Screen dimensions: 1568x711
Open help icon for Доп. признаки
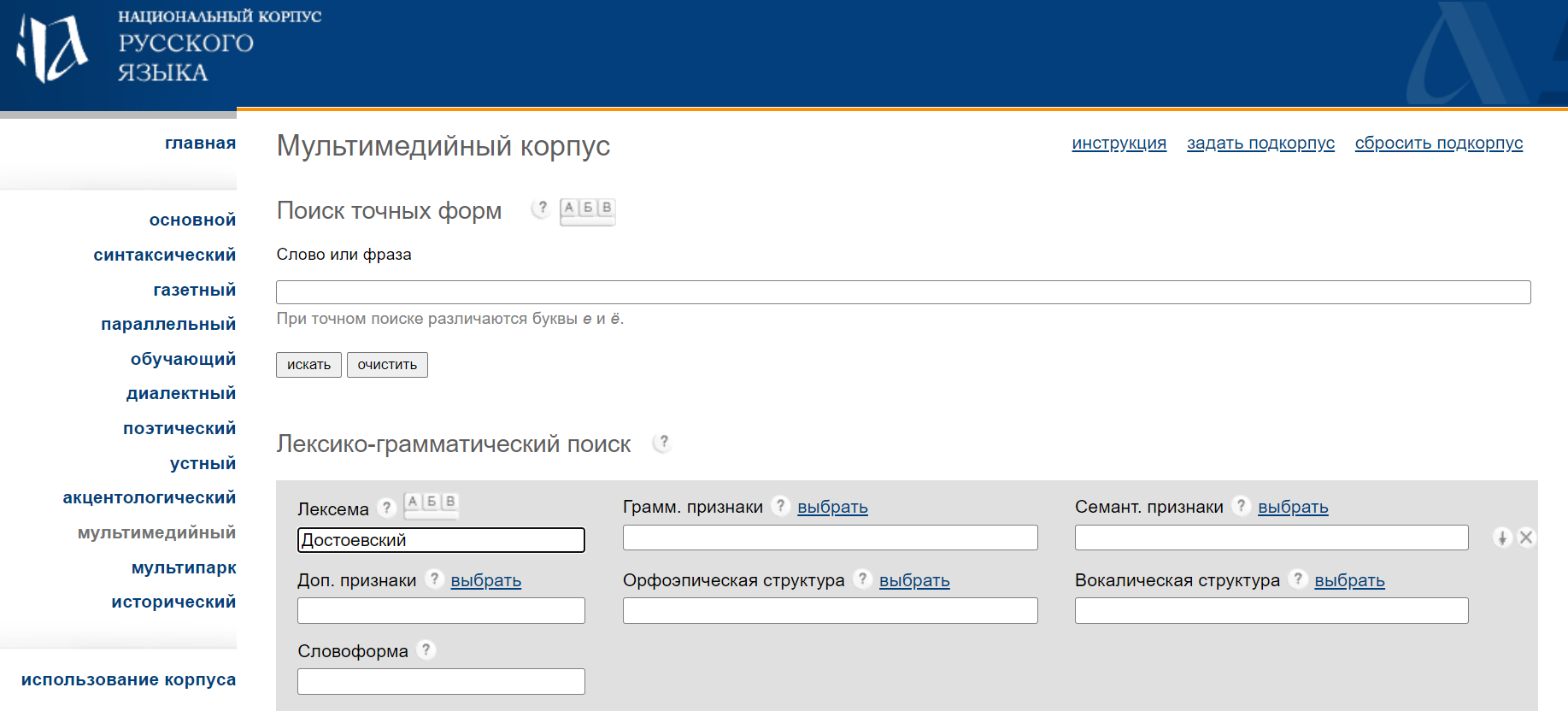(x=434, y=579)
